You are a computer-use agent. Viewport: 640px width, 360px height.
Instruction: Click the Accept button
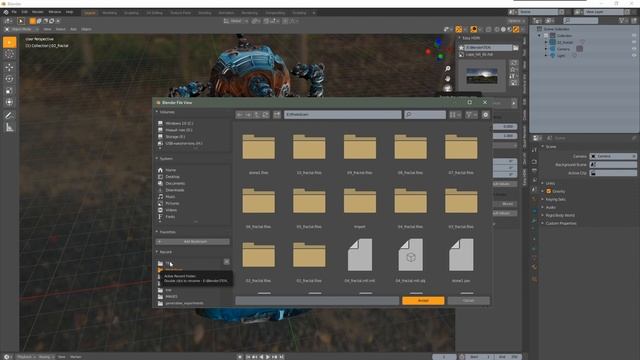pos(423,301)
